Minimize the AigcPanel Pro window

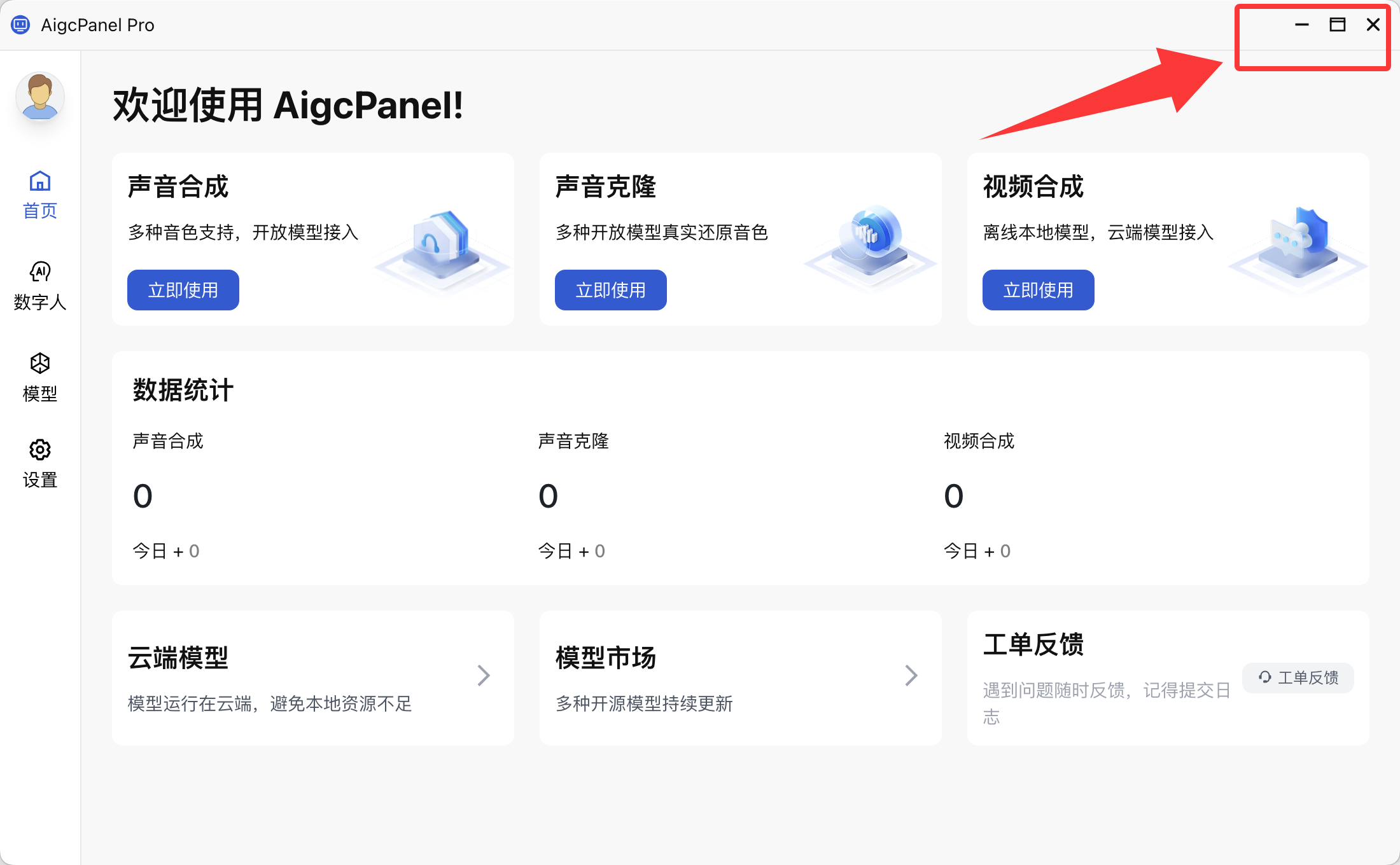click(x=1302, y=25)
